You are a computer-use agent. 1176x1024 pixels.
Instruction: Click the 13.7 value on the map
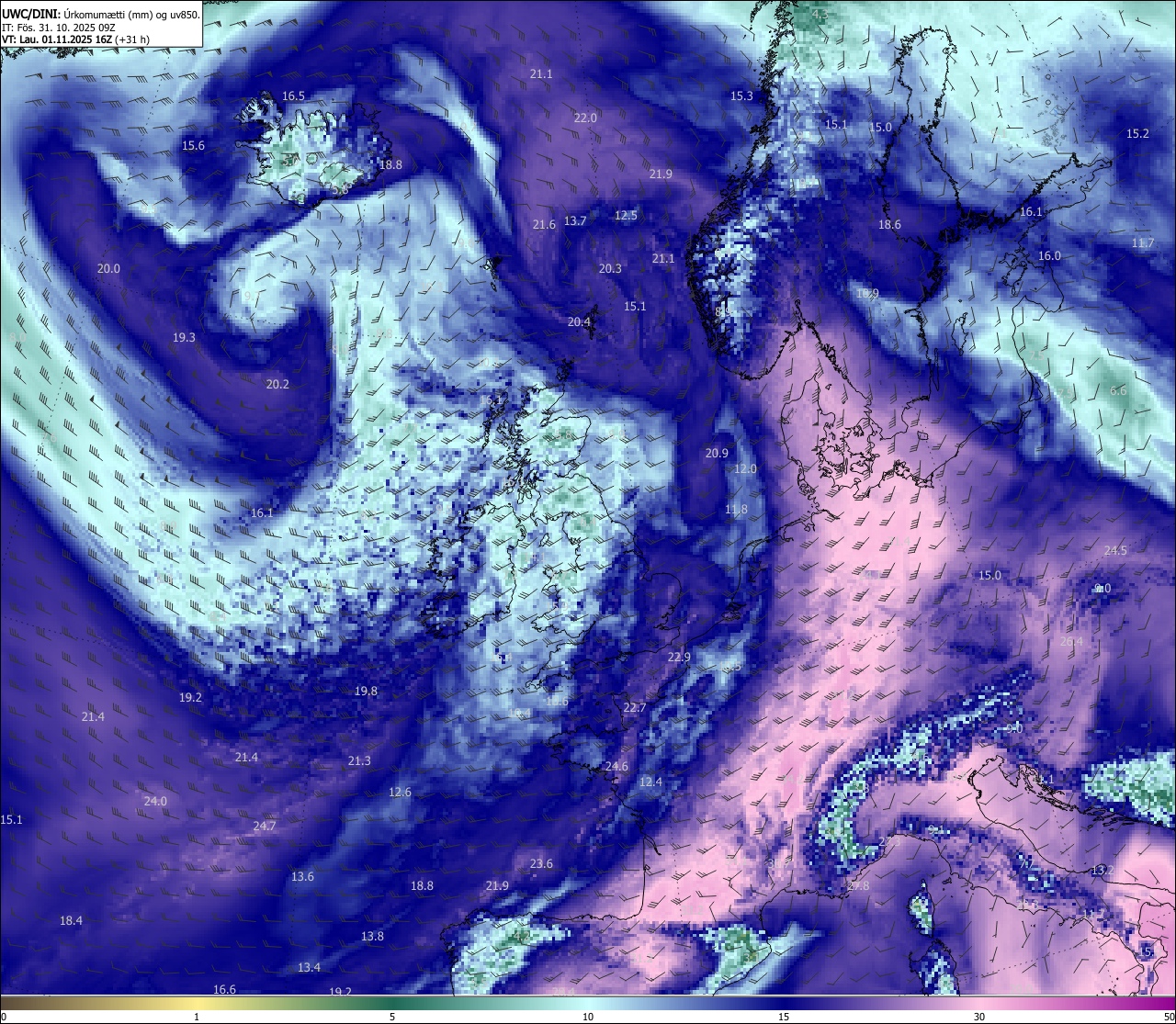click(x=575, y=221)
